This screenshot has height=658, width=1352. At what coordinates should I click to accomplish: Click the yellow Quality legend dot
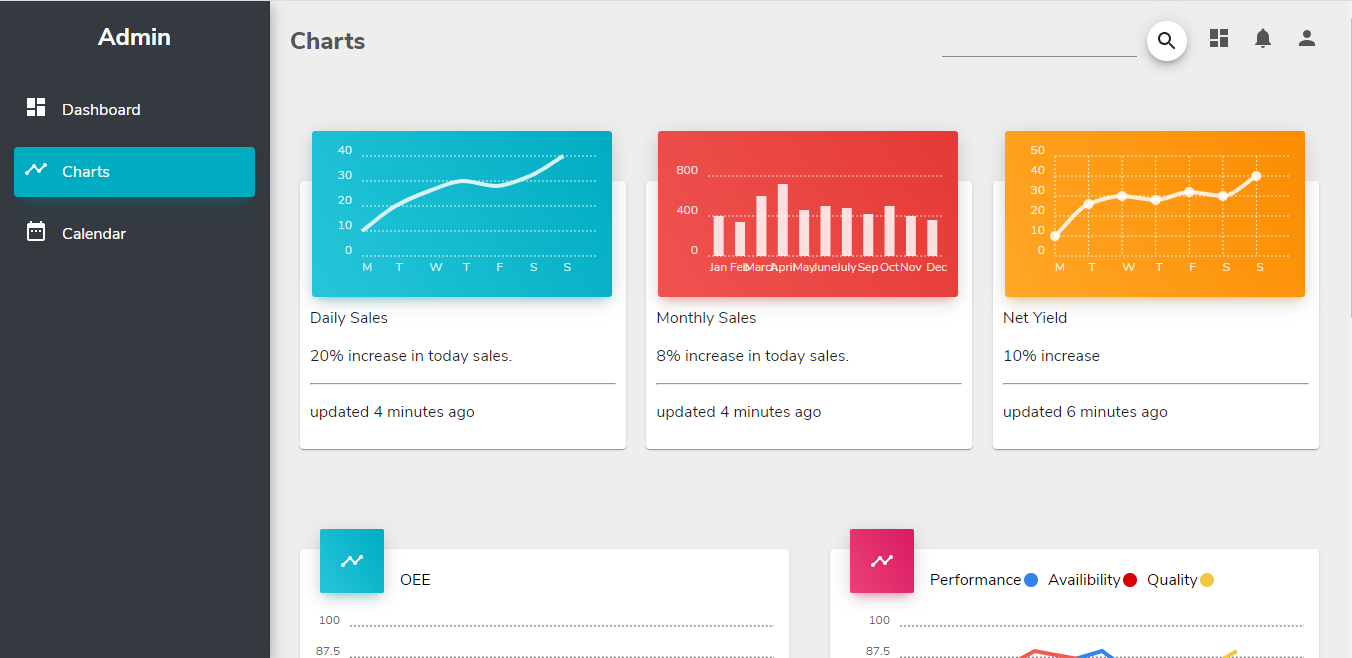click(x=1207, y=580)
